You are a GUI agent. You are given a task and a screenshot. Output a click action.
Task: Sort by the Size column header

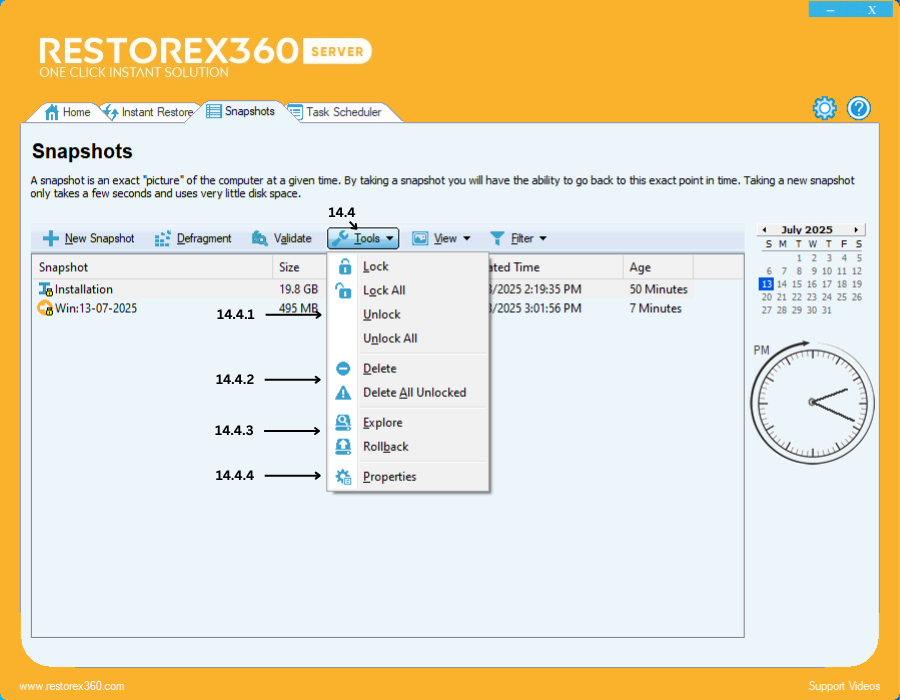[300, 267]
